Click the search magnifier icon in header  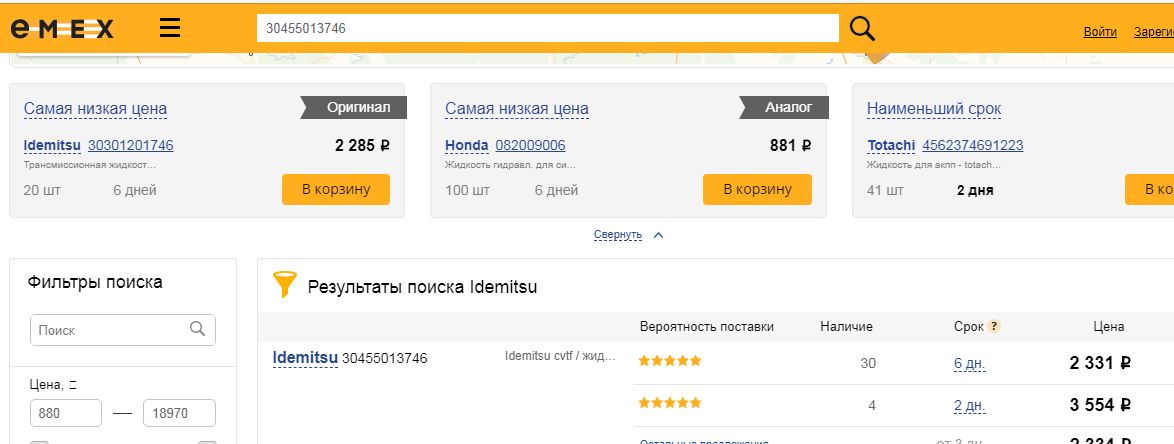862,29
